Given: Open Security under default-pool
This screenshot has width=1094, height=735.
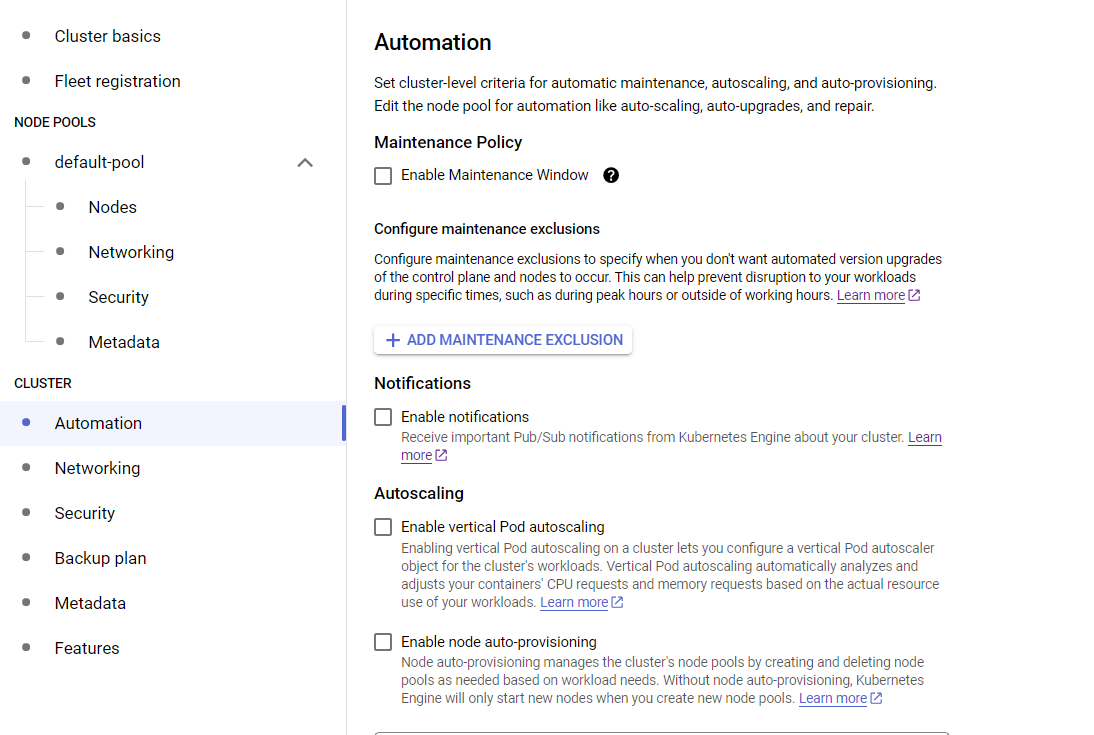Looking at the screenshot, I should click(119, 297).
